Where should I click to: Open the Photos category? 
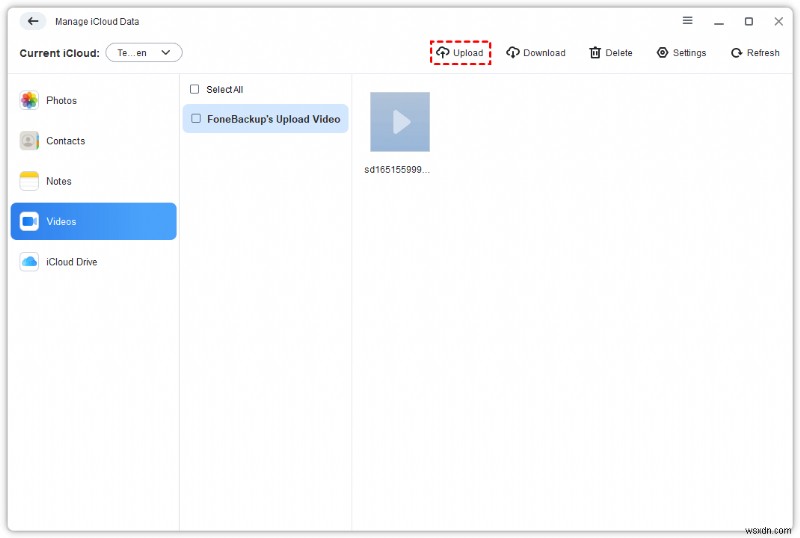click(x=93, y=100)
